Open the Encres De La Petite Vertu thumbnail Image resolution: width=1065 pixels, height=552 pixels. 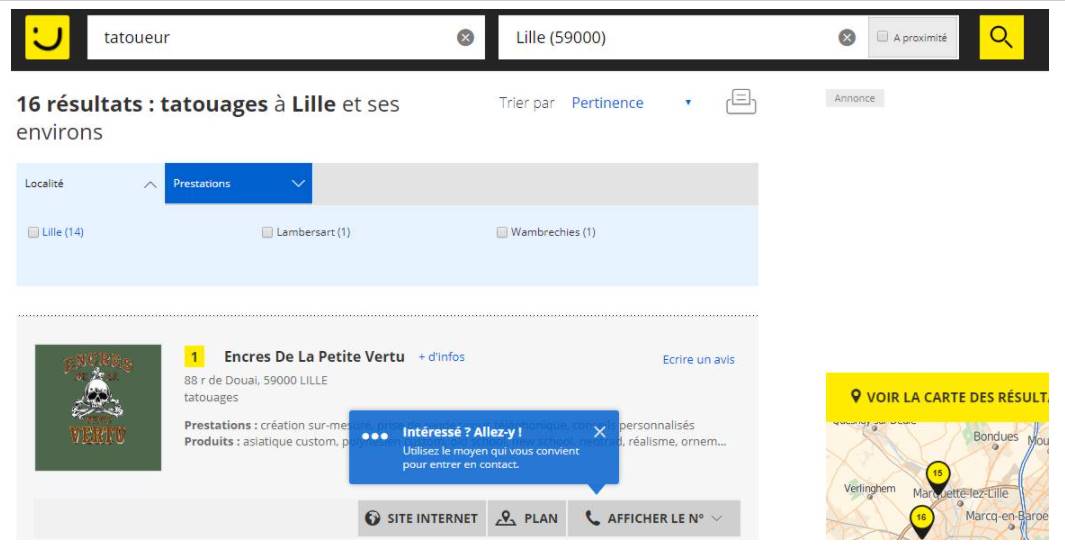click(x=98, y=407)
